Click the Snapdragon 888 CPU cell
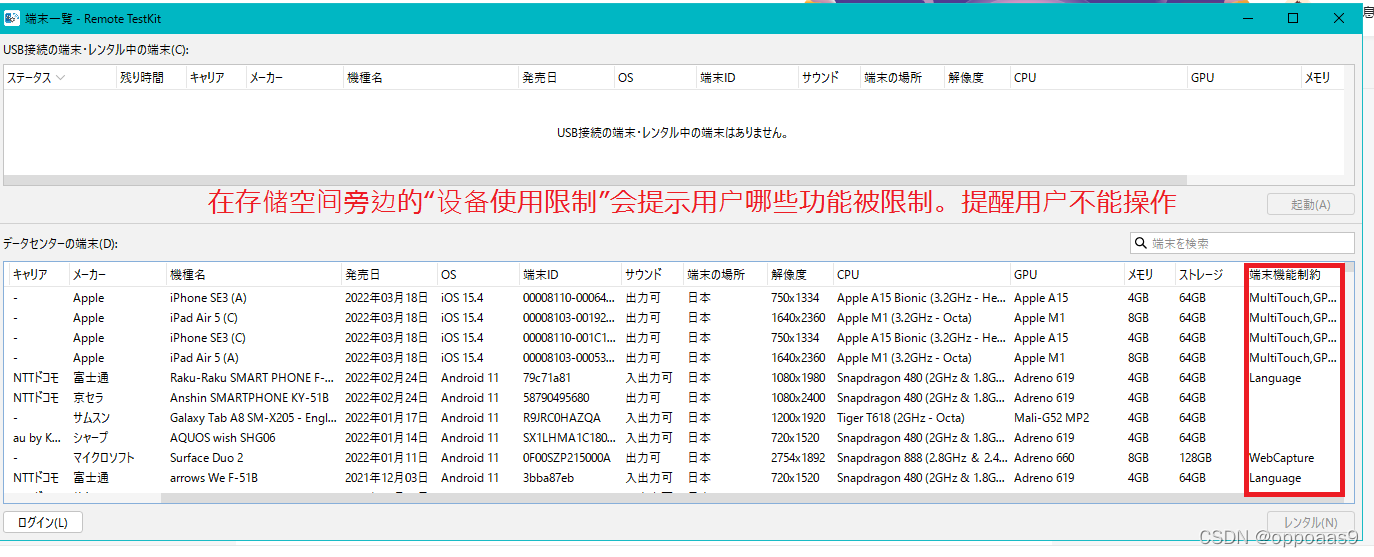 920,458
